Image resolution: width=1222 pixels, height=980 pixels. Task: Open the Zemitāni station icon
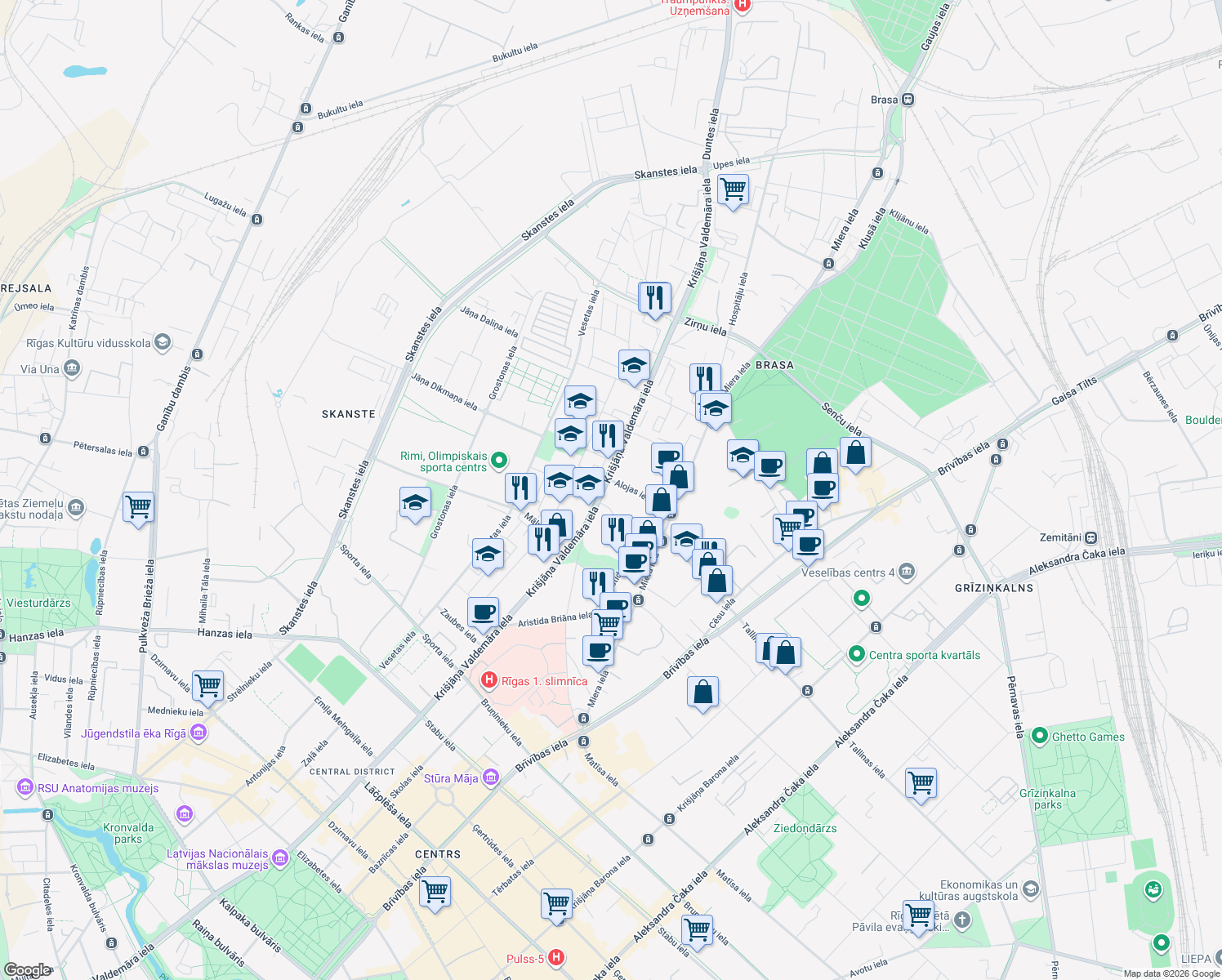pos(1090,537)
